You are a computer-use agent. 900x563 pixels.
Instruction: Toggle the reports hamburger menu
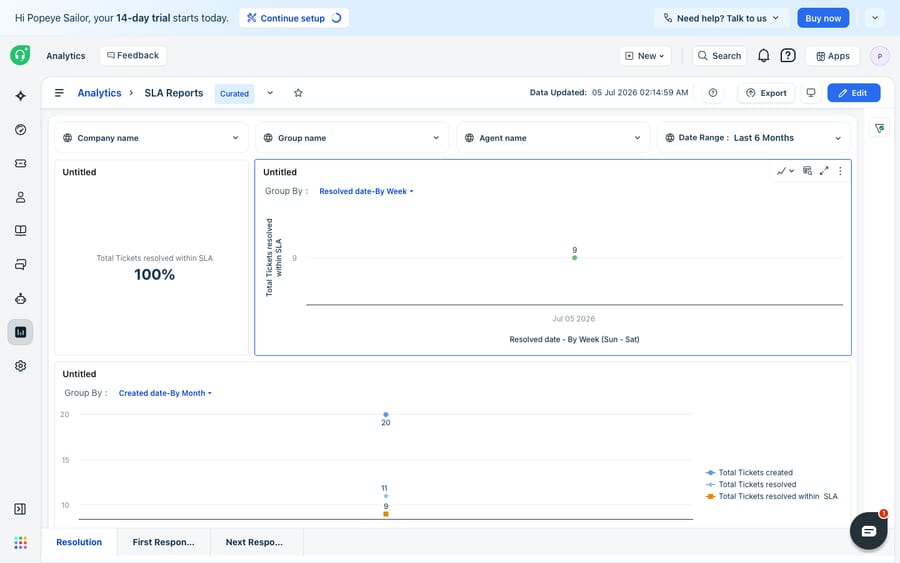[59, 93]
